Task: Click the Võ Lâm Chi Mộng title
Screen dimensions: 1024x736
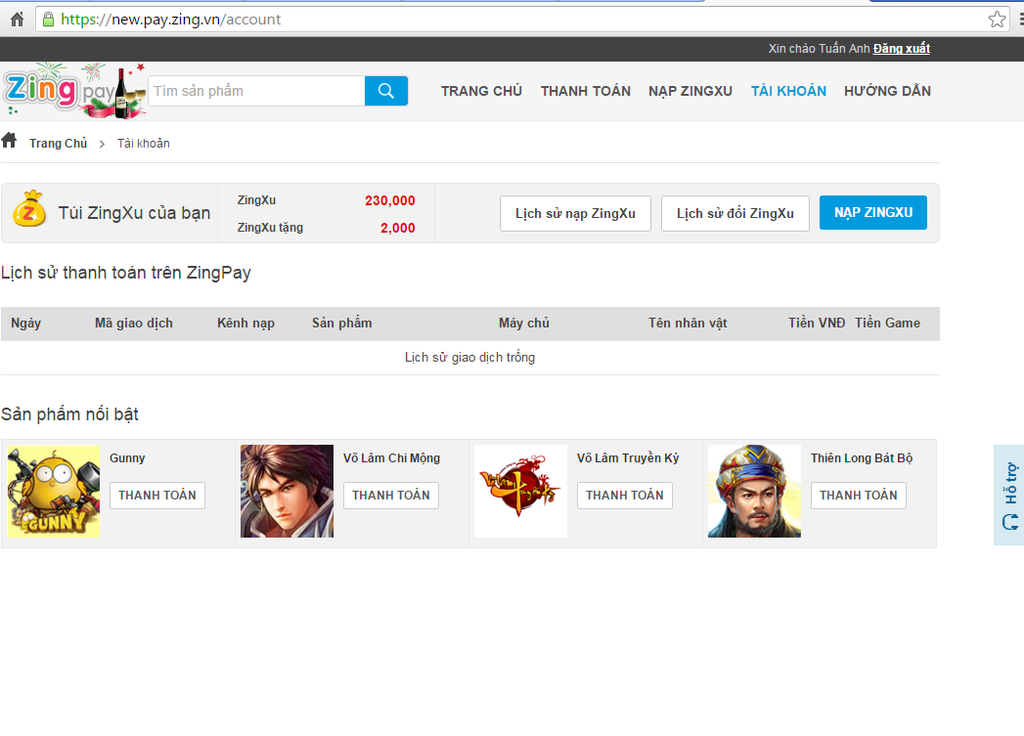Action: click(x=392, y=458)
